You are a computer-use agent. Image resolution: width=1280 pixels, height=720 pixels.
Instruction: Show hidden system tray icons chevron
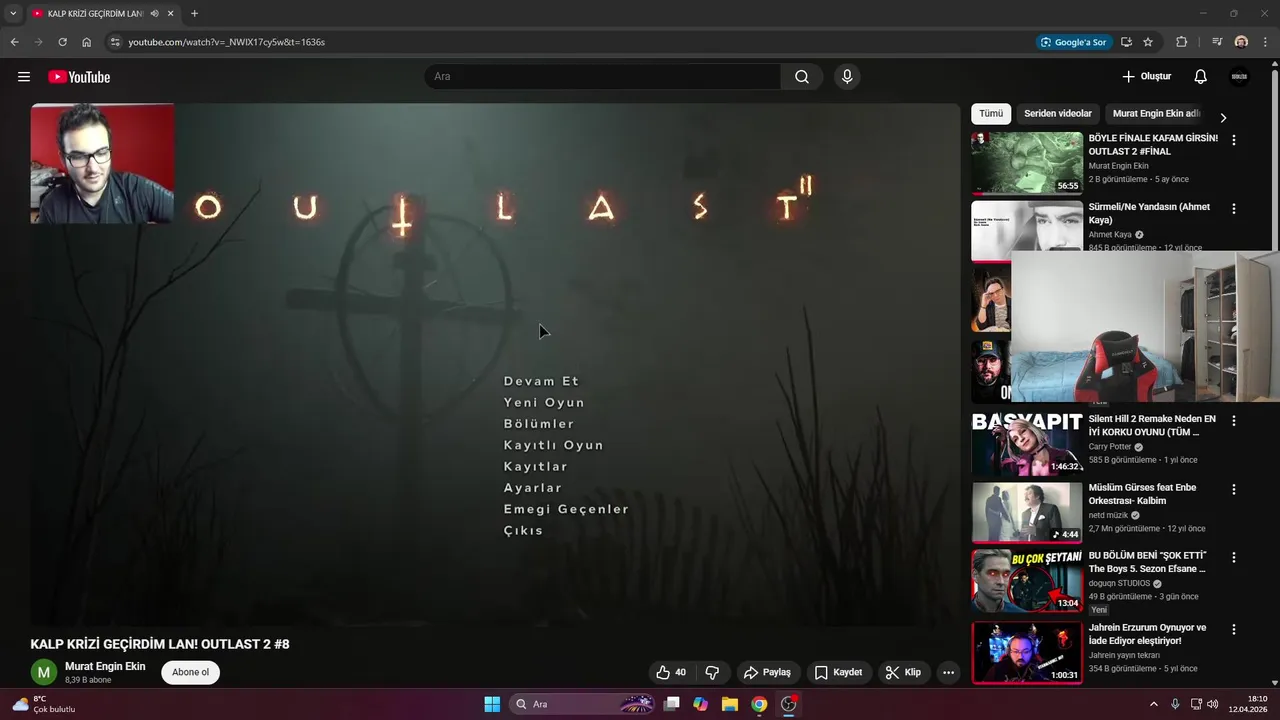[x=1153, y=704]
